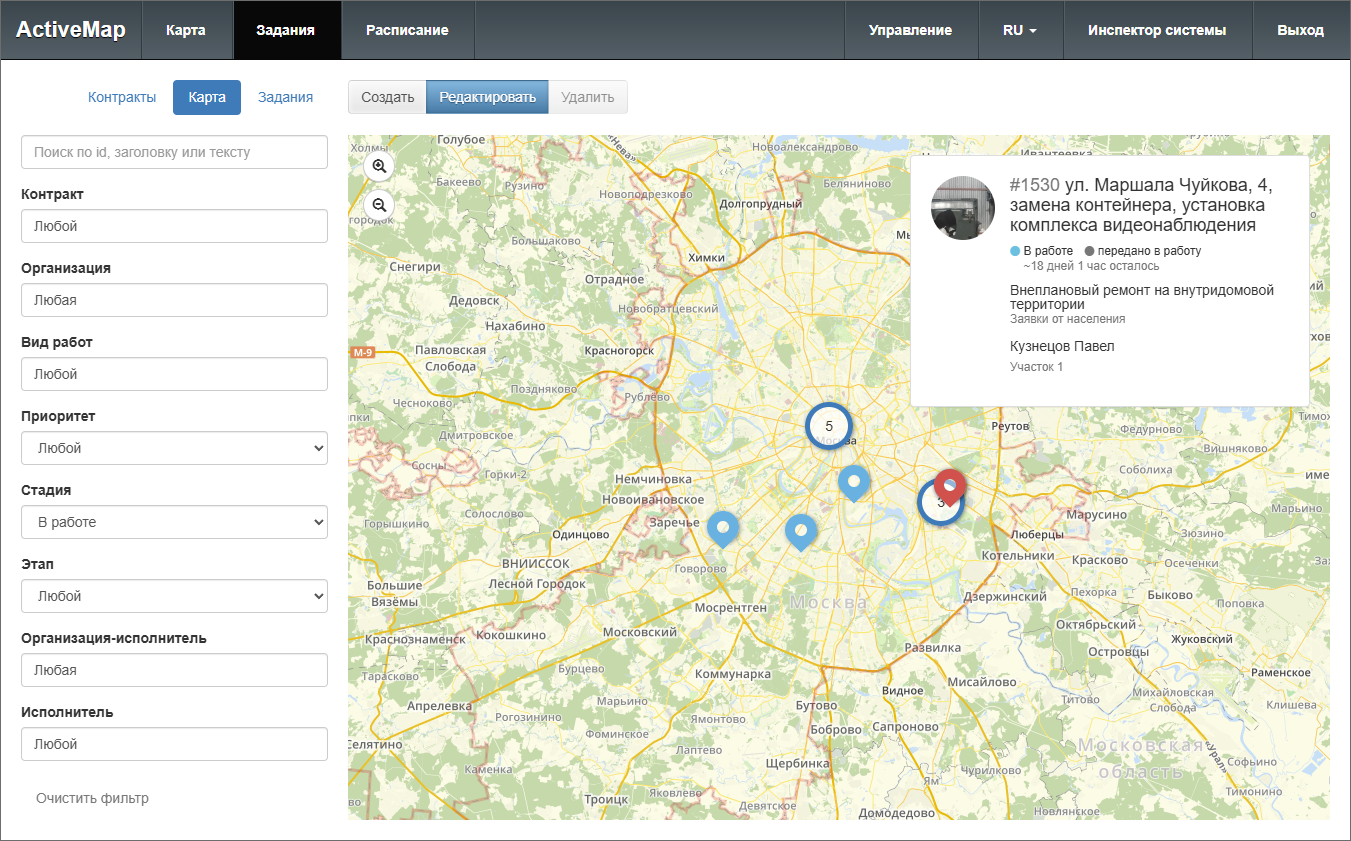Click the Выход logout menu item
Image resolution: width=1351 pixels, height=841 pixels.
click(x=1300, y=30)
